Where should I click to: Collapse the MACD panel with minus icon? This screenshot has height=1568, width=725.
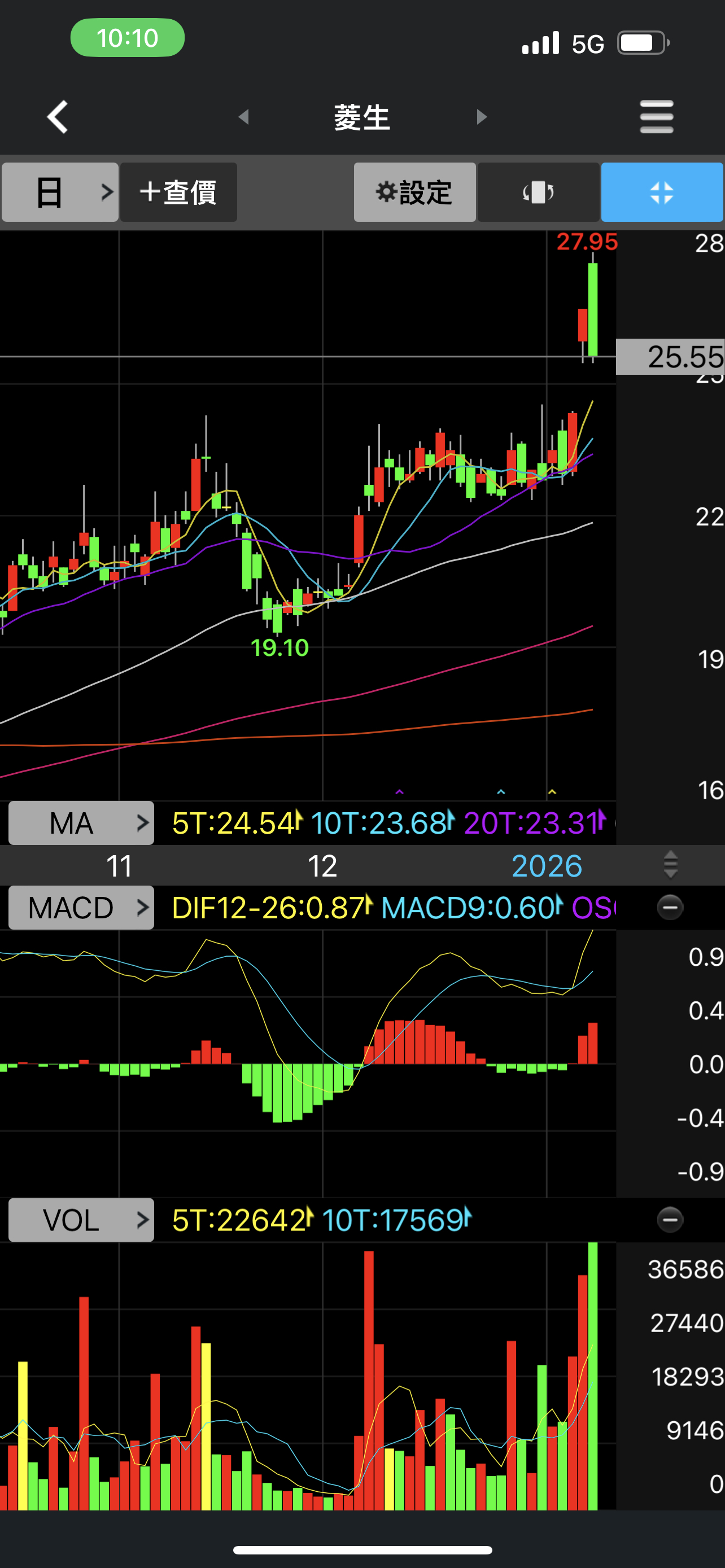pos(670,908)
